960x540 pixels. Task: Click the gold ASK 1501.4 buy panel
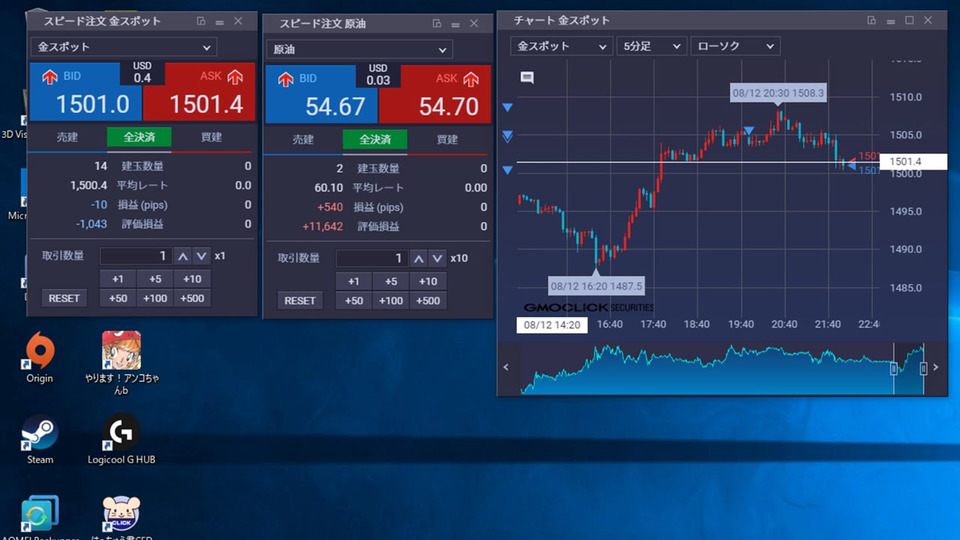(200, 91)
